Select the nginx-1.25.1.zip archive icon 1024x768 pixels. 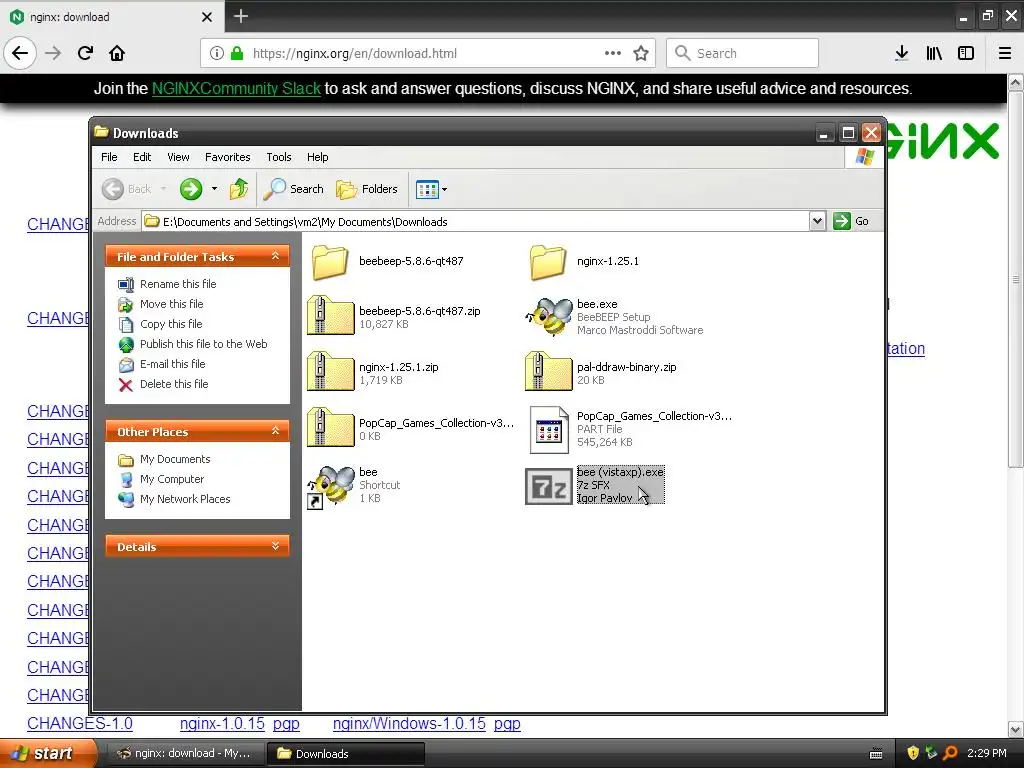pos(330,372)
